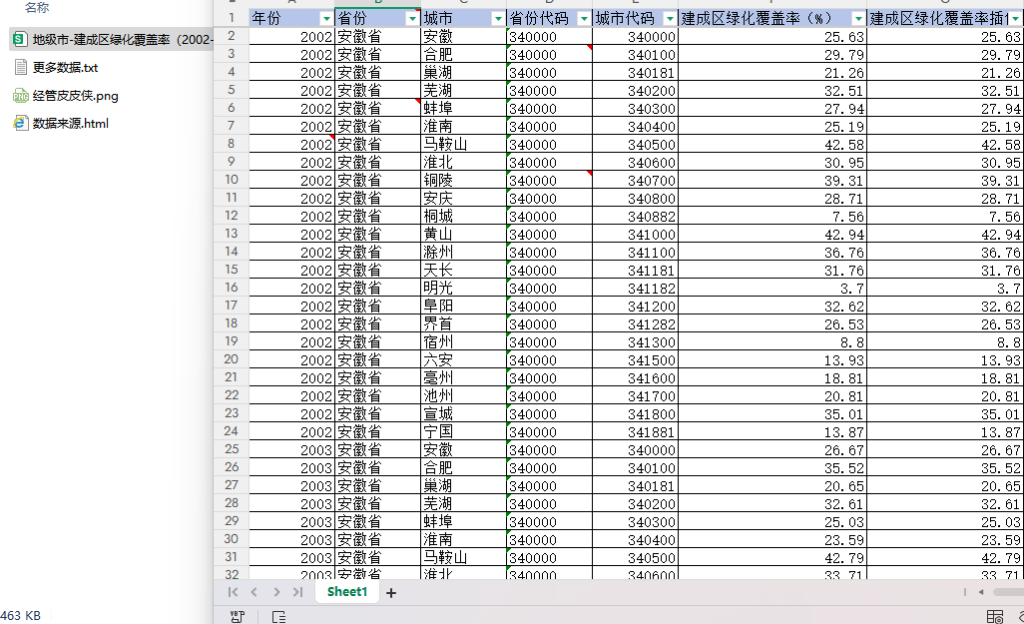Select city cell 桐城
Image resolution: width=1024 pixels, height=624 pixels.
point(463,216)
